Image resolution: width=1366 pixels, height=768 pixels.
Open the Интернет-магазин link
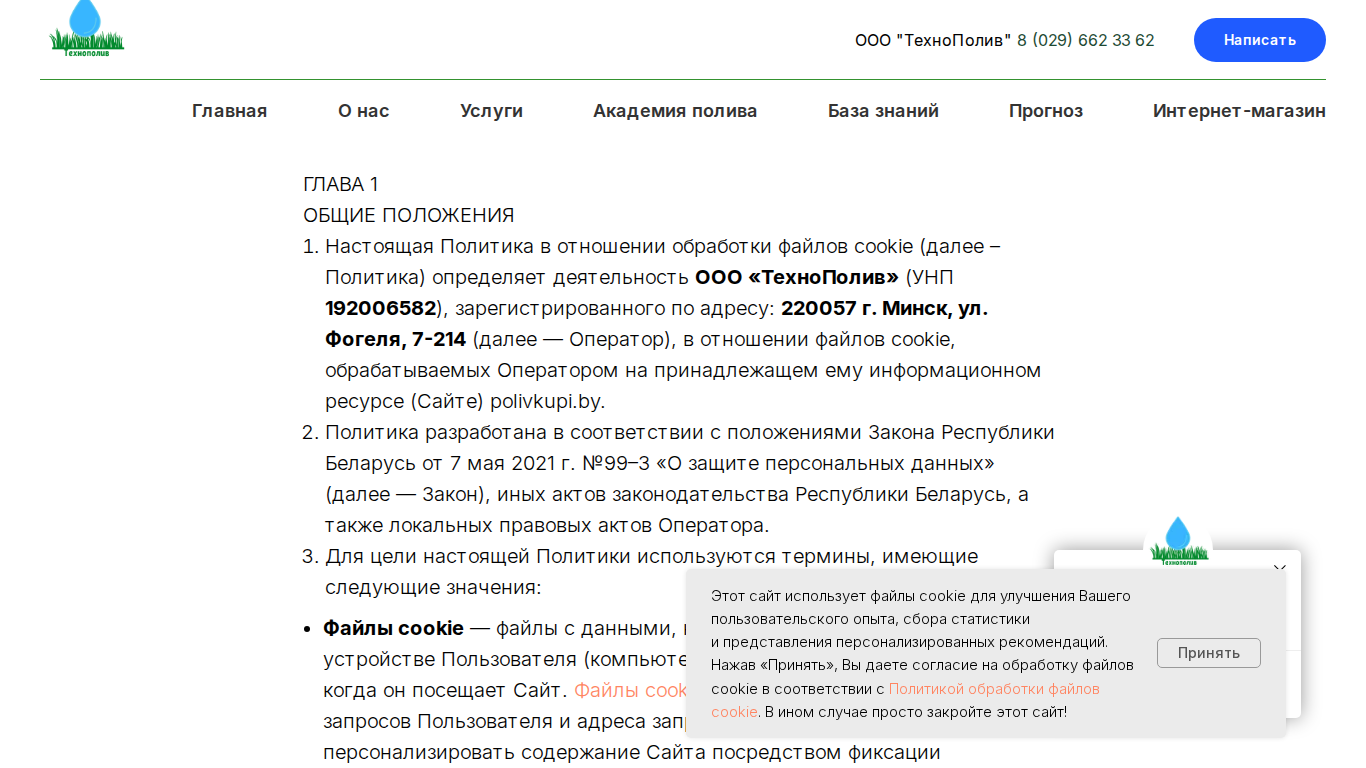pyautogui.click(x=1239, y=111)
